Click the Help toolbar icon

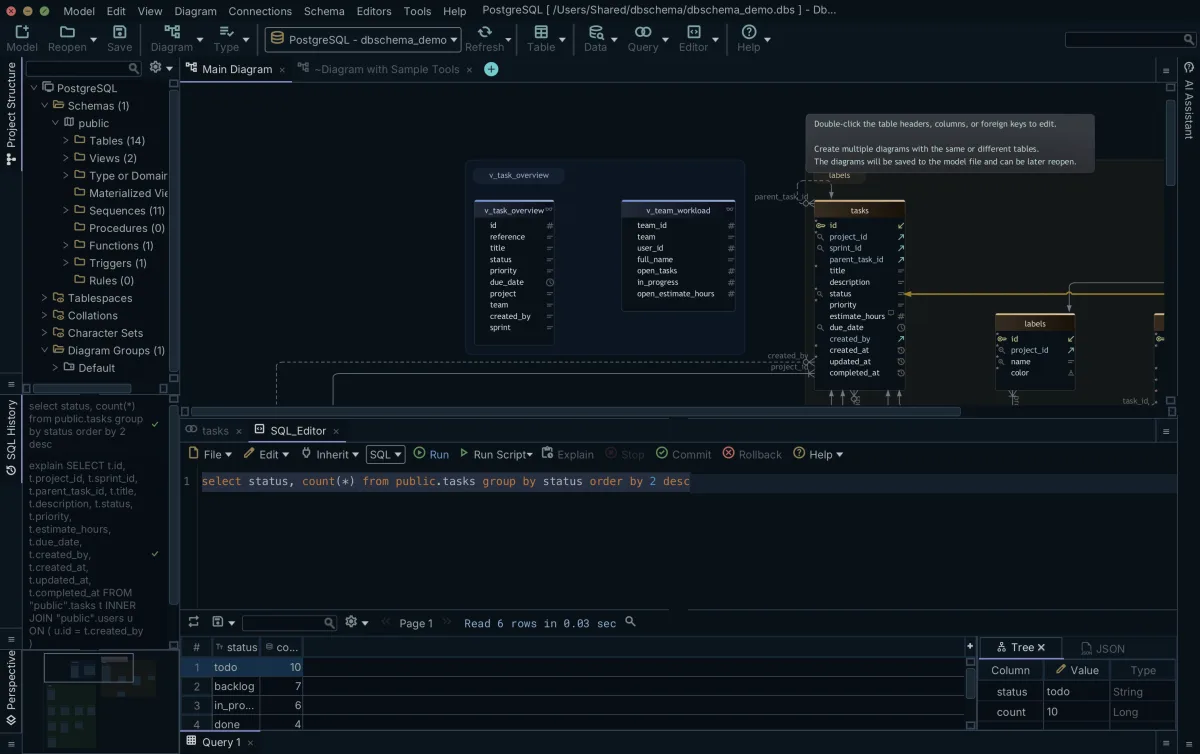click(748, 32)
